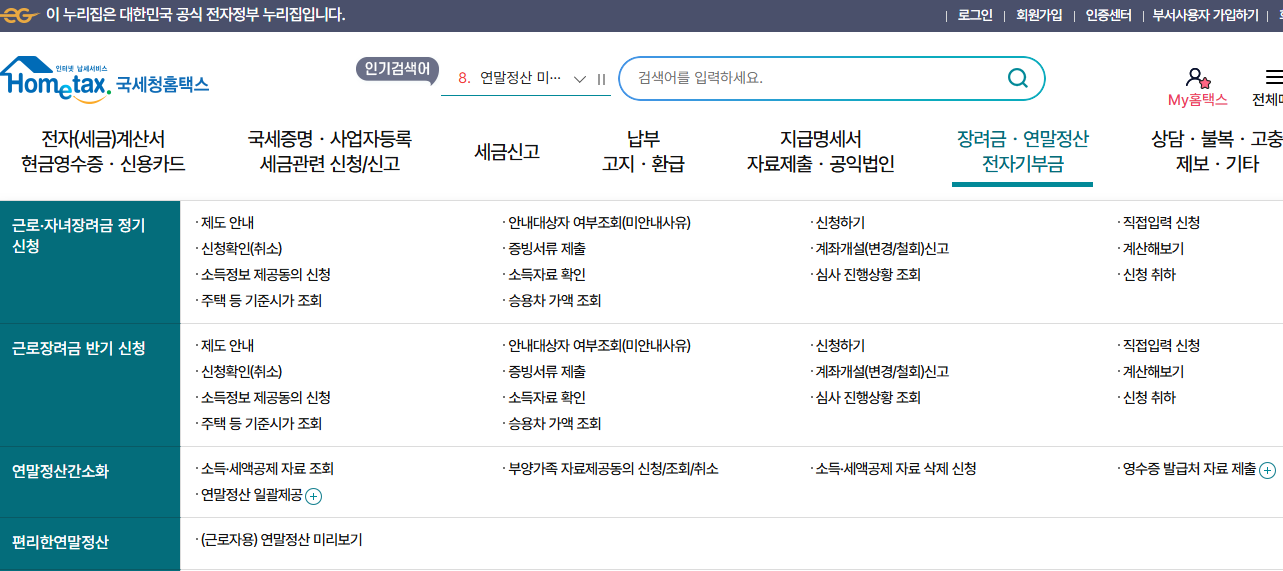
Task: Open 상담·불복·고충 제보·기타 menu
Action: (1217, 152)
